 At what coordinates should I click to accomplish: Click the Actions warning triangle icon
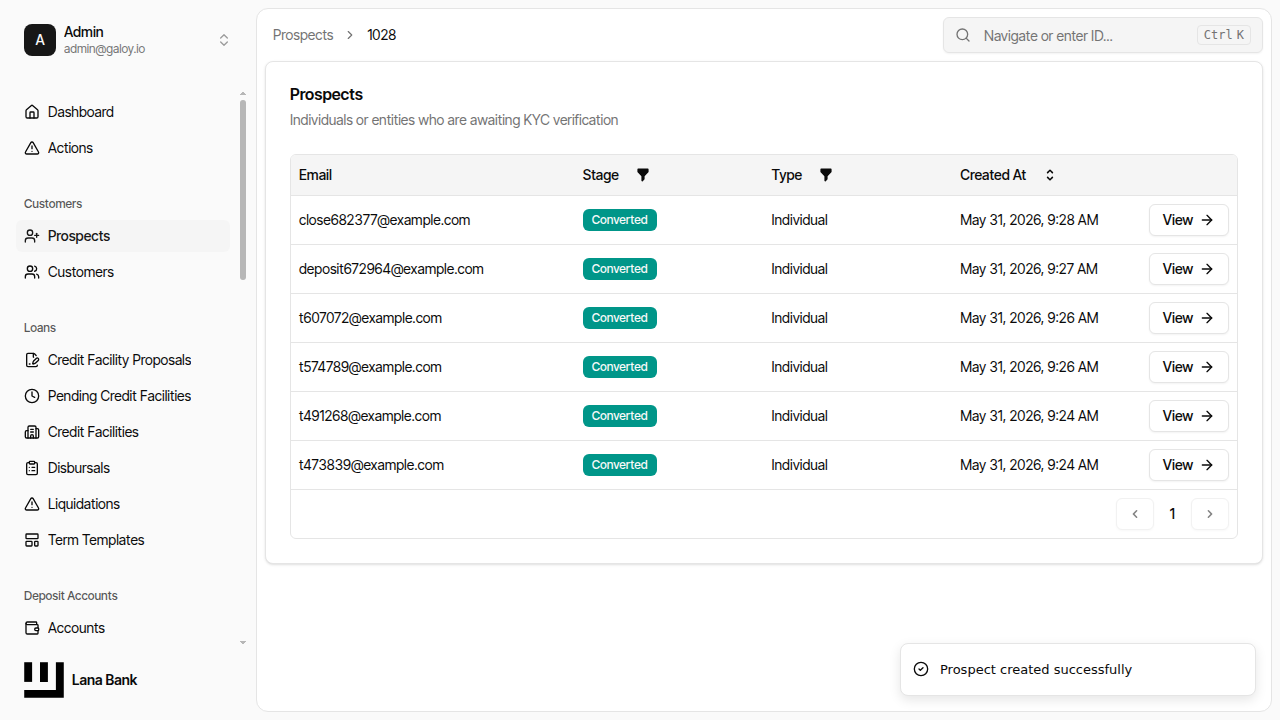pos(32,148)
